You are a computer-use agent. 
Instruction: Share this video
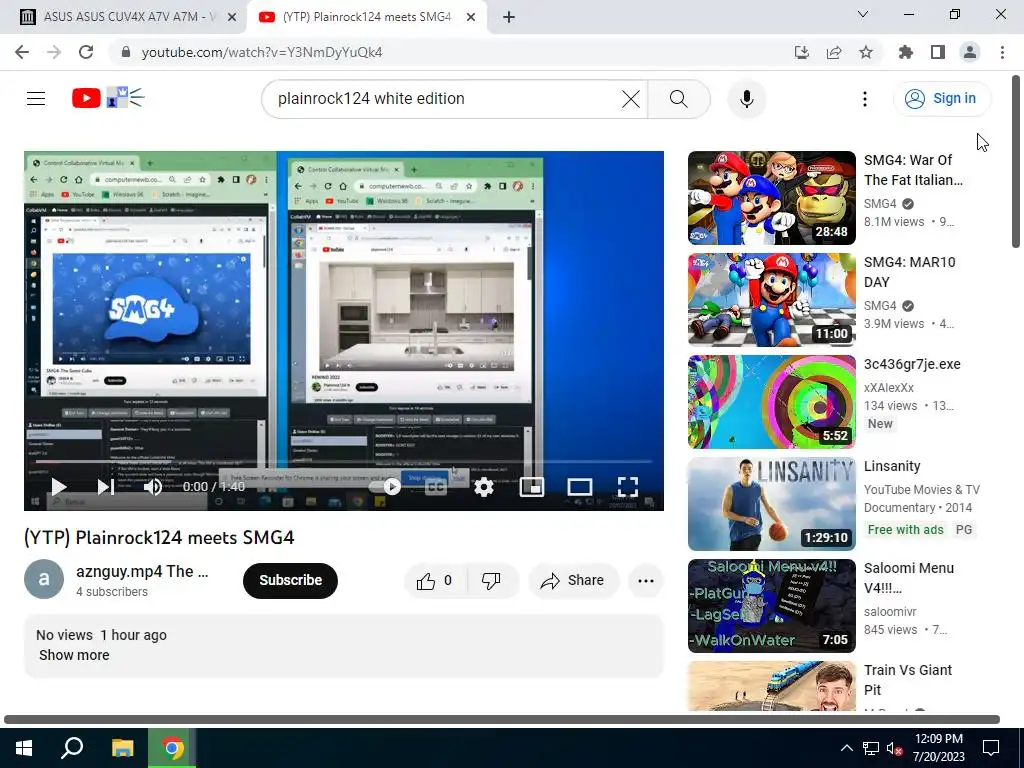click(573, 580)
